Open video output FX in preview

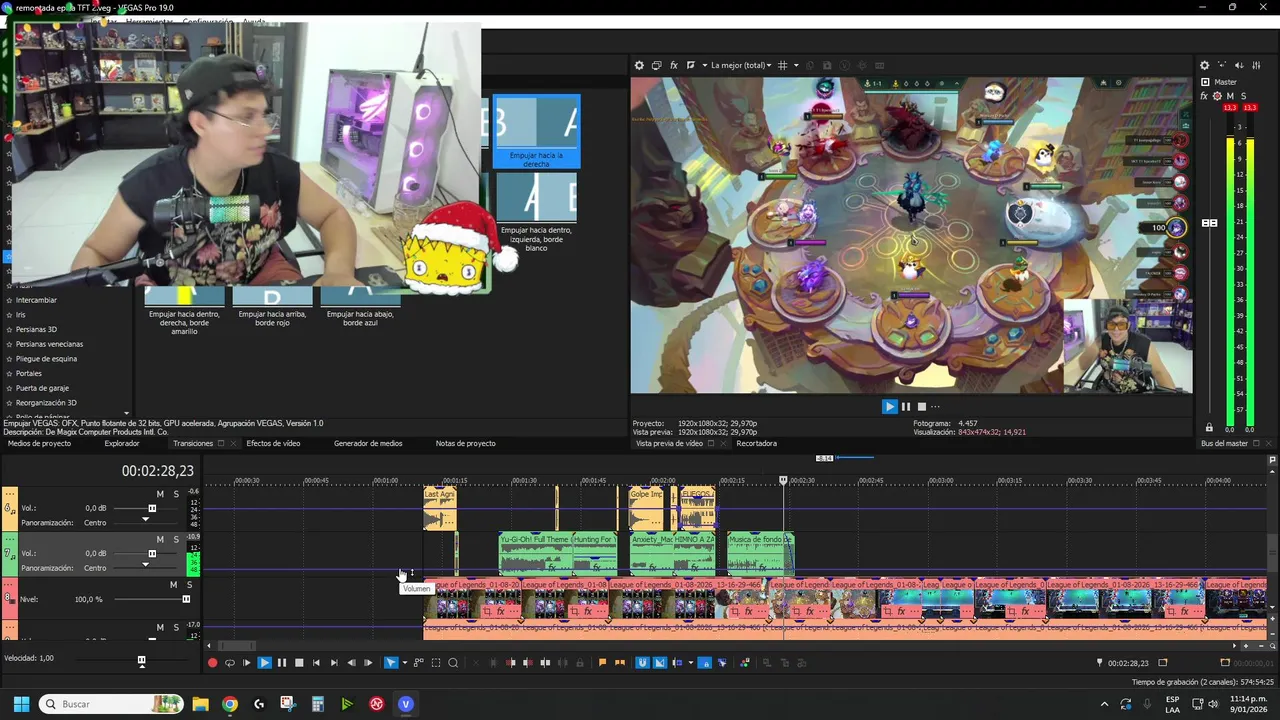674,65
